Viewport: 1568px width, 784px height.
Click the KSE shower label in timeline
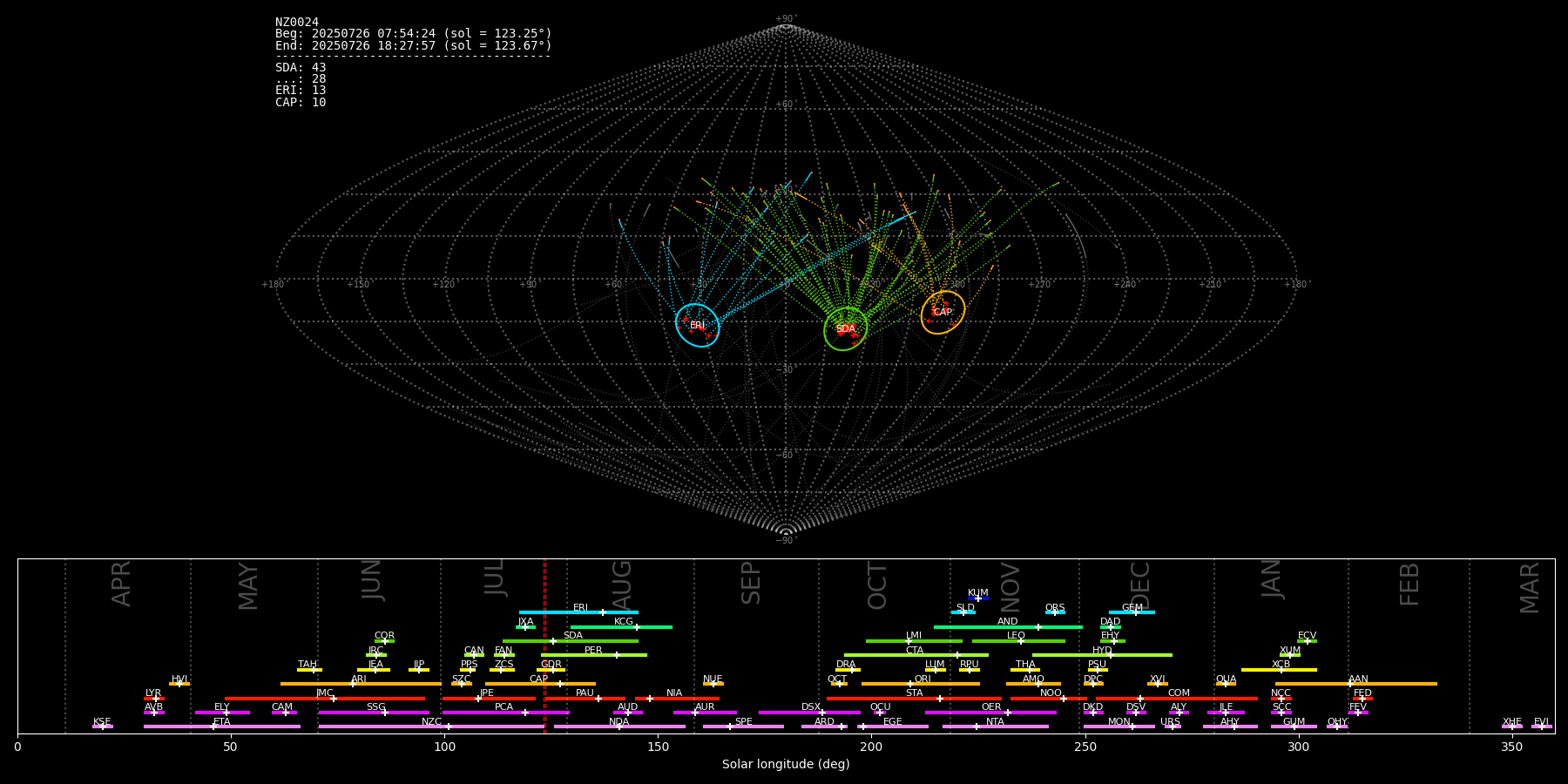[x=102, y=722]
